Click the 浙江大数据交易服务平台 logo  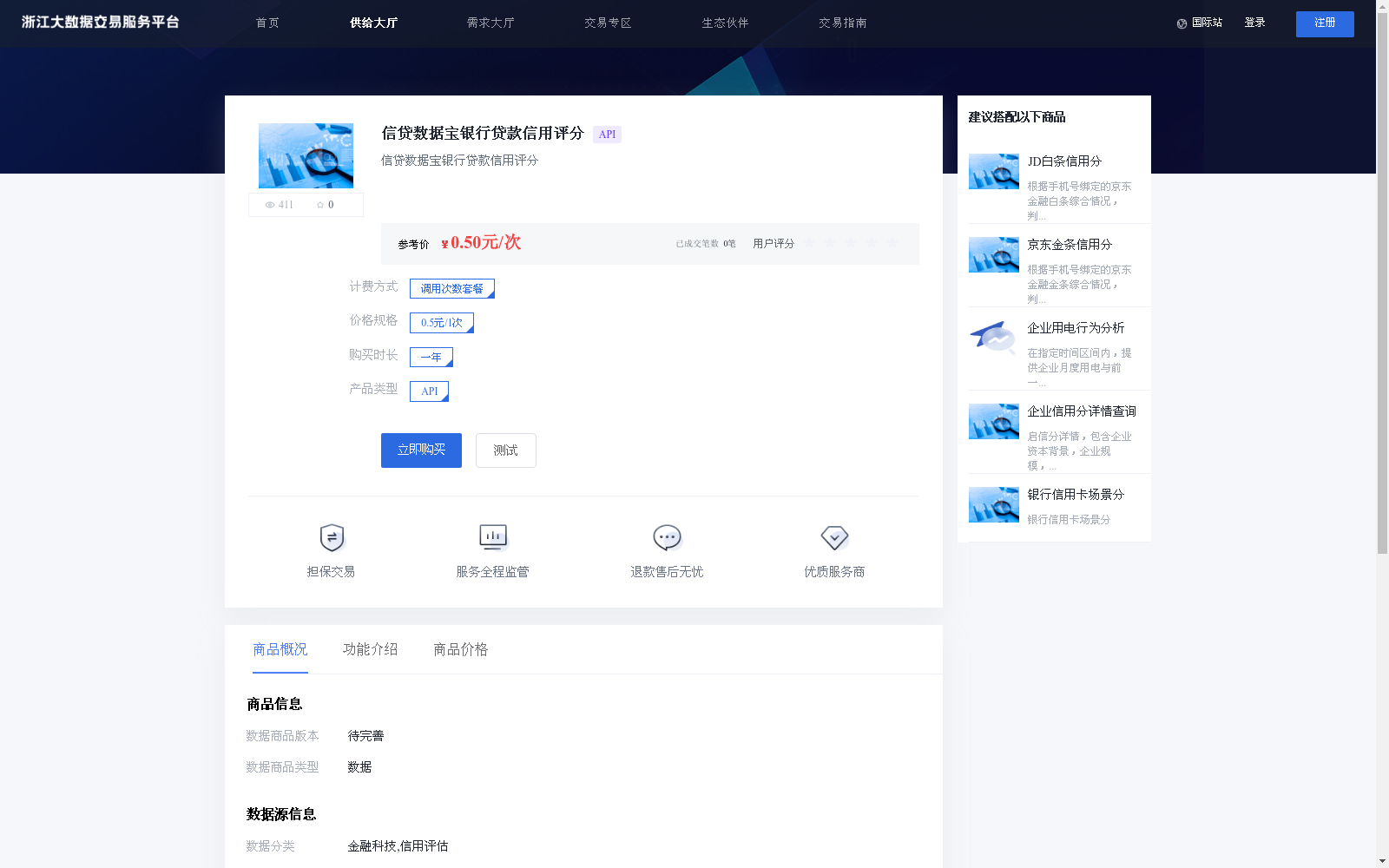click(x=100, y=23)
